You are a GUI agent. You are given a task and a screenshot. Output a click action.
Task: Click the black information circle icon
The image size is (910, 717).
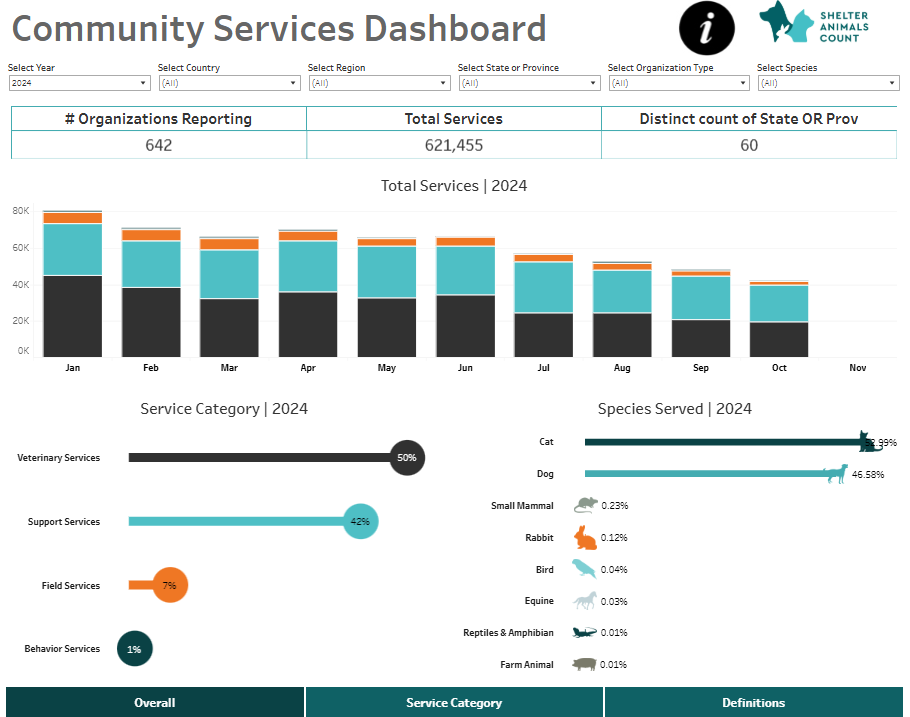coord(707,28)
